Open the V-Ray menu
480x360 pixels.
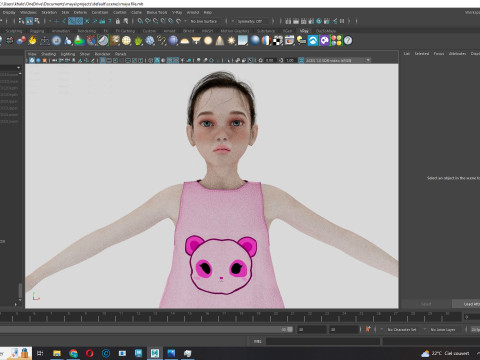pos(177,12)
